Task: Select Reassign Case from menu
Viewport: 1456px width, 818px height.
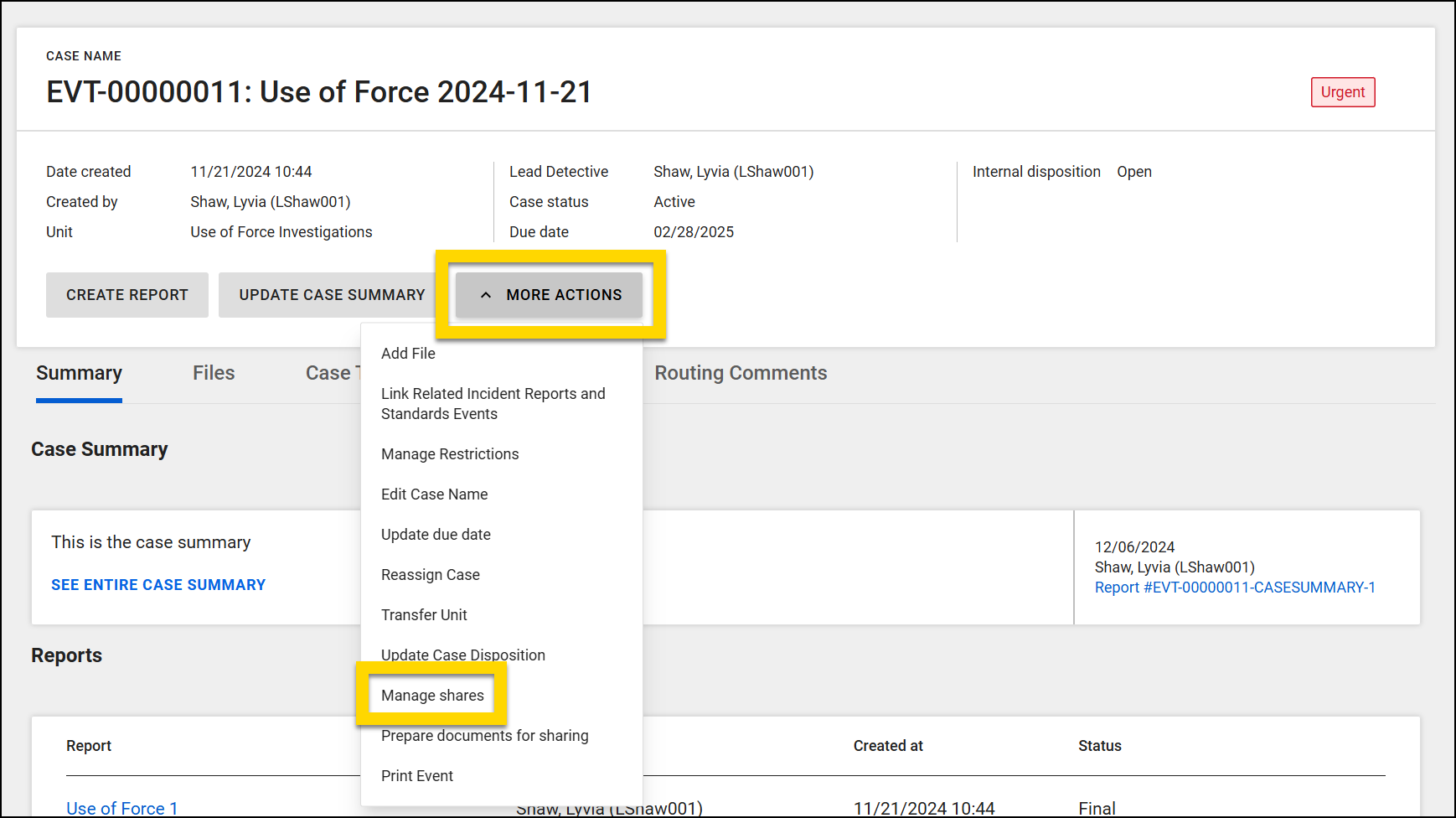Action: click(430, 575)
